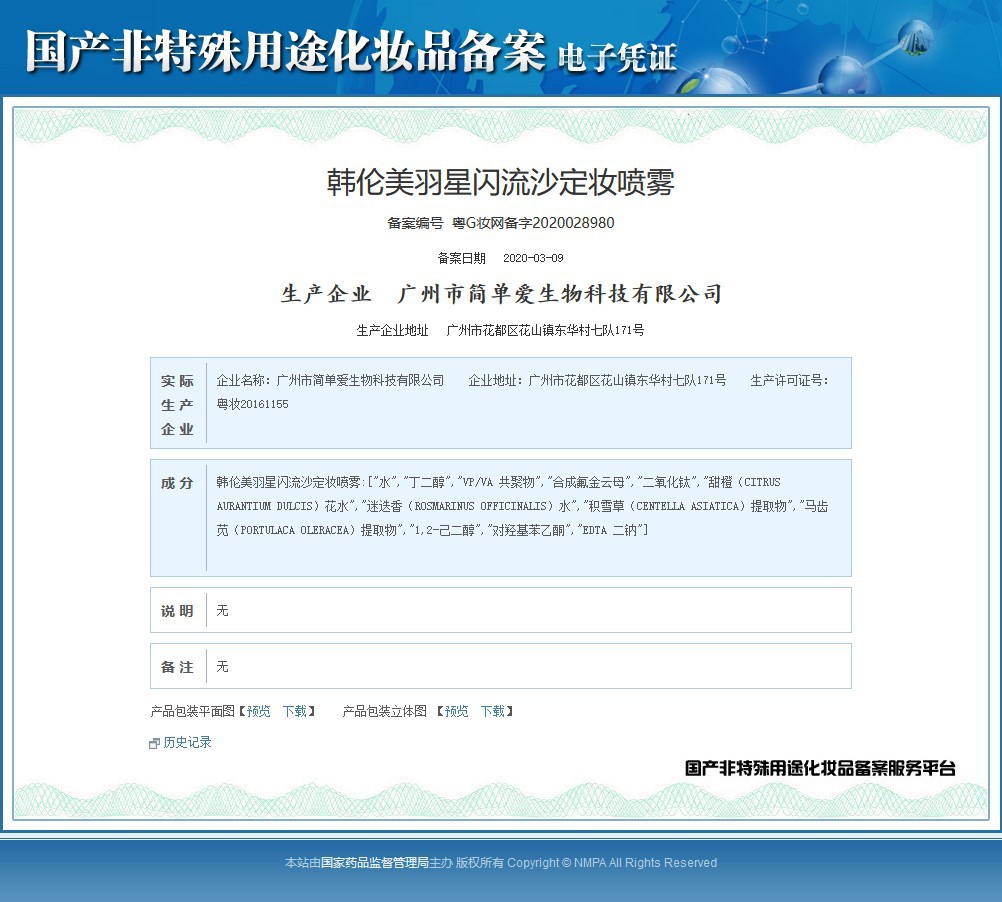Image resolution: width=1002 pixels, height=902 pixels.
Task: Download the 产品包装平面图 image
Action: [x=295, y=711]
